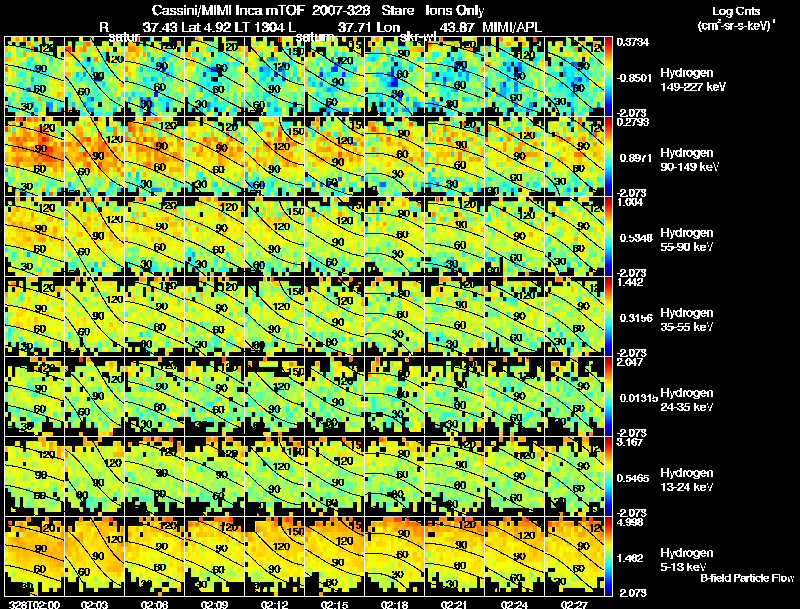Open the 90-149 keV image panel at 02:24
Image resolution: width=800 pixels, height=609 pixels.
point(515,157)
